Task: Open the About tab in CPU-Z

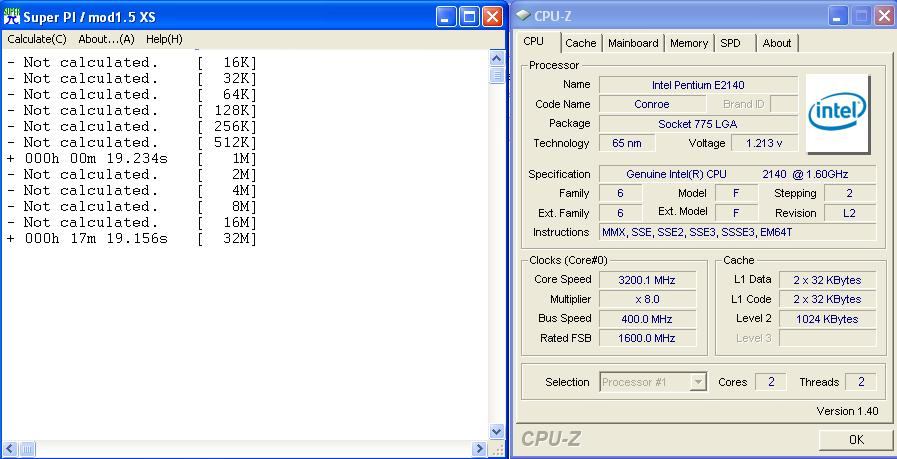Action: pos(777,43)
